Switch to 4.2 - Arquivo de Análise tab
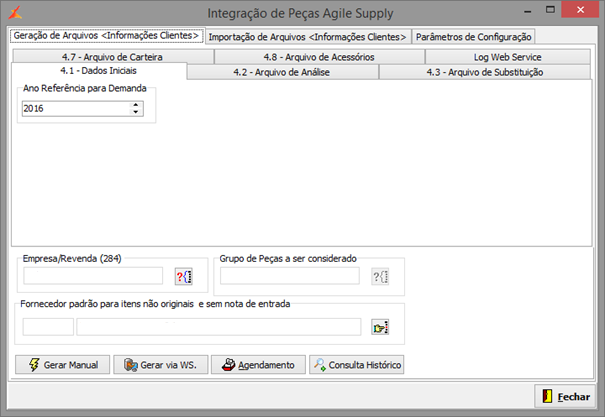Image resolution: width=605 pixels, height=417 pixels. [282, 72]
